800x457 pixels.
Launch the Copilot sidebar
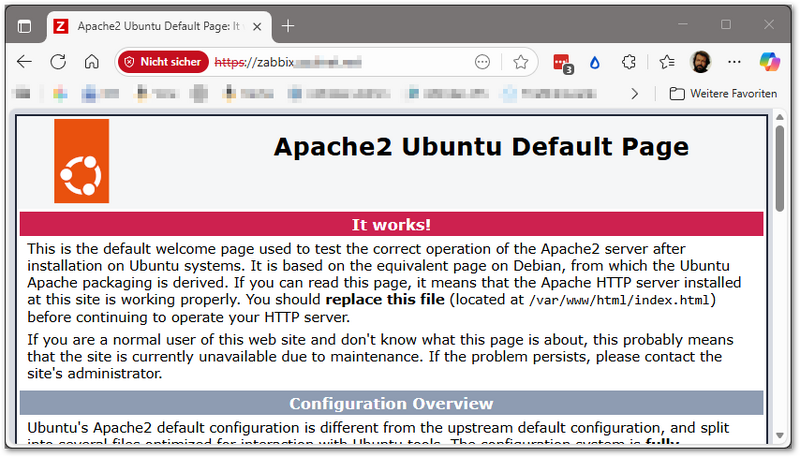tap(770, 62)
